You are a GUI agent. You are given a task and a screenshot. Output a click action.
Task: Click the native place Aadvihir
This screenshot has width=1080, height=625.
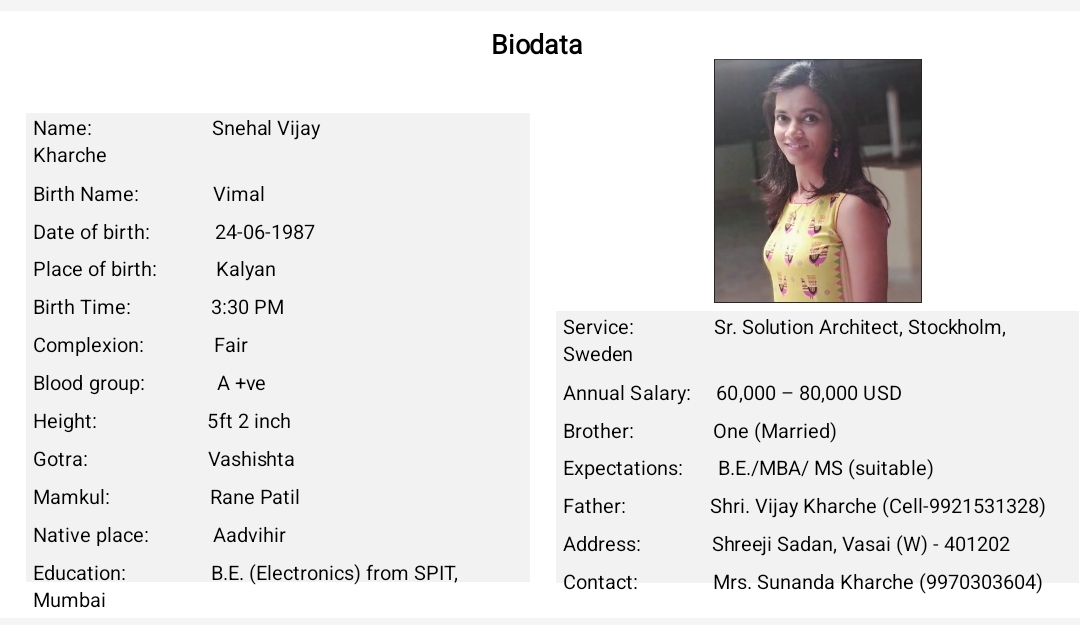(x=249, y=535)
